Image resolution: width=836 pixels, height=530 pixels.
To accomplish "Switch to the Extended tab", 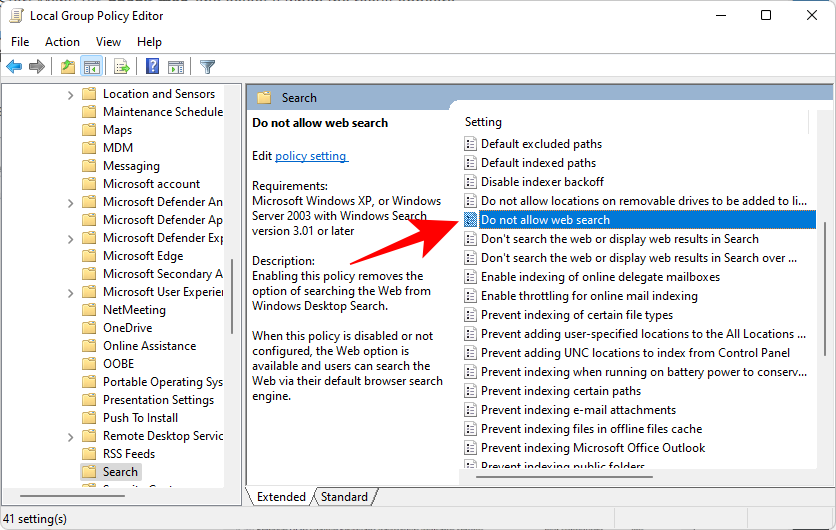I will (281, 496).
